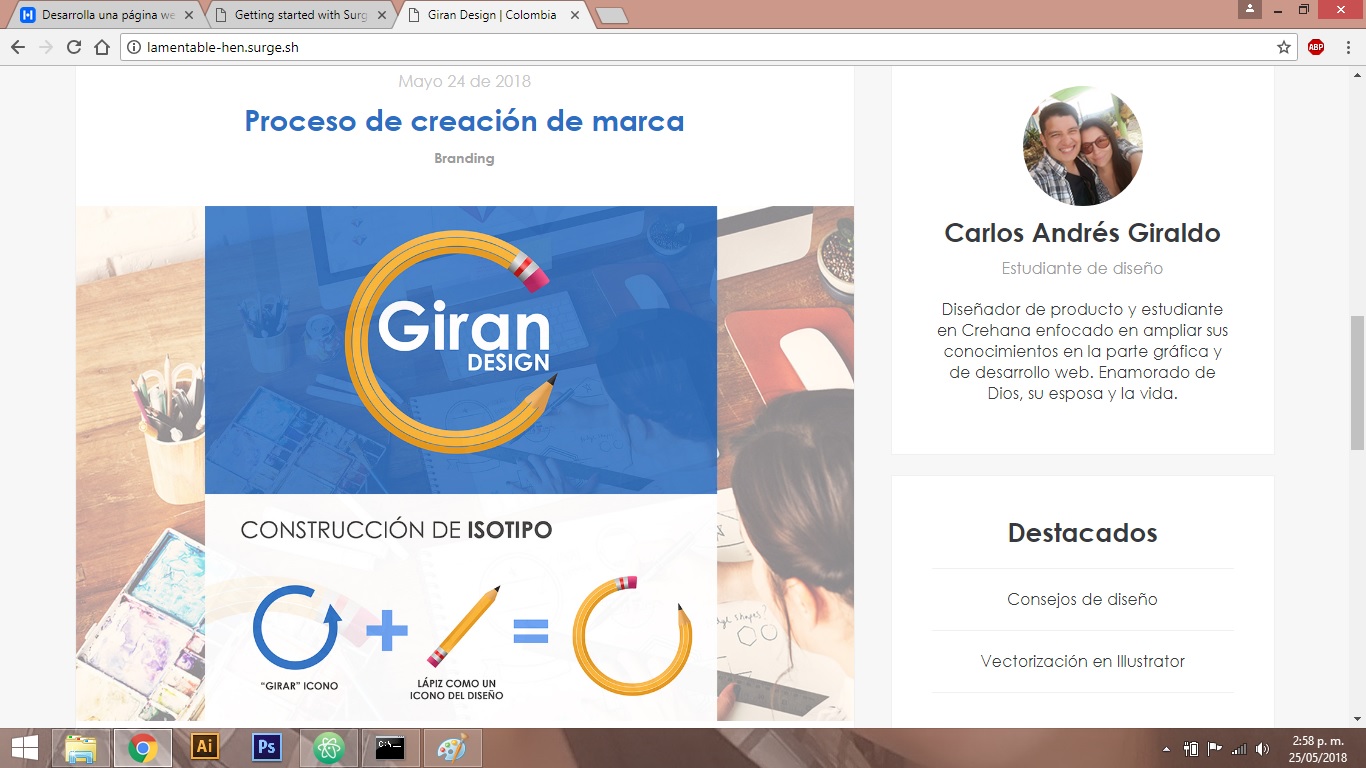1366x768 pixels.
Task: Open the Action Center flag icon
Action: pos(1215,749)
